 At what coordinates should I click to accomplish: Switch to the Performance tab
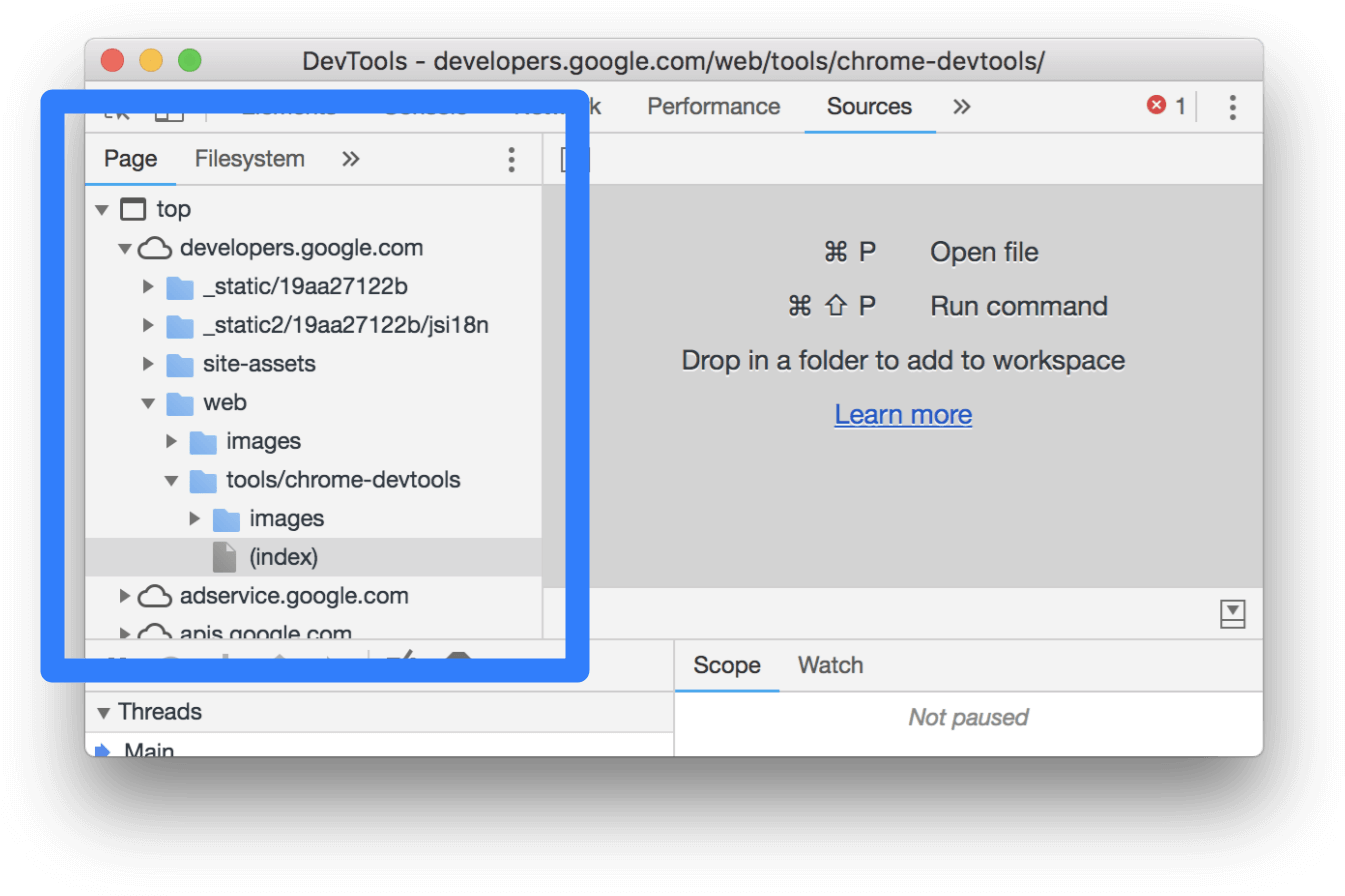pyautogui.click(x=713, y=106)
